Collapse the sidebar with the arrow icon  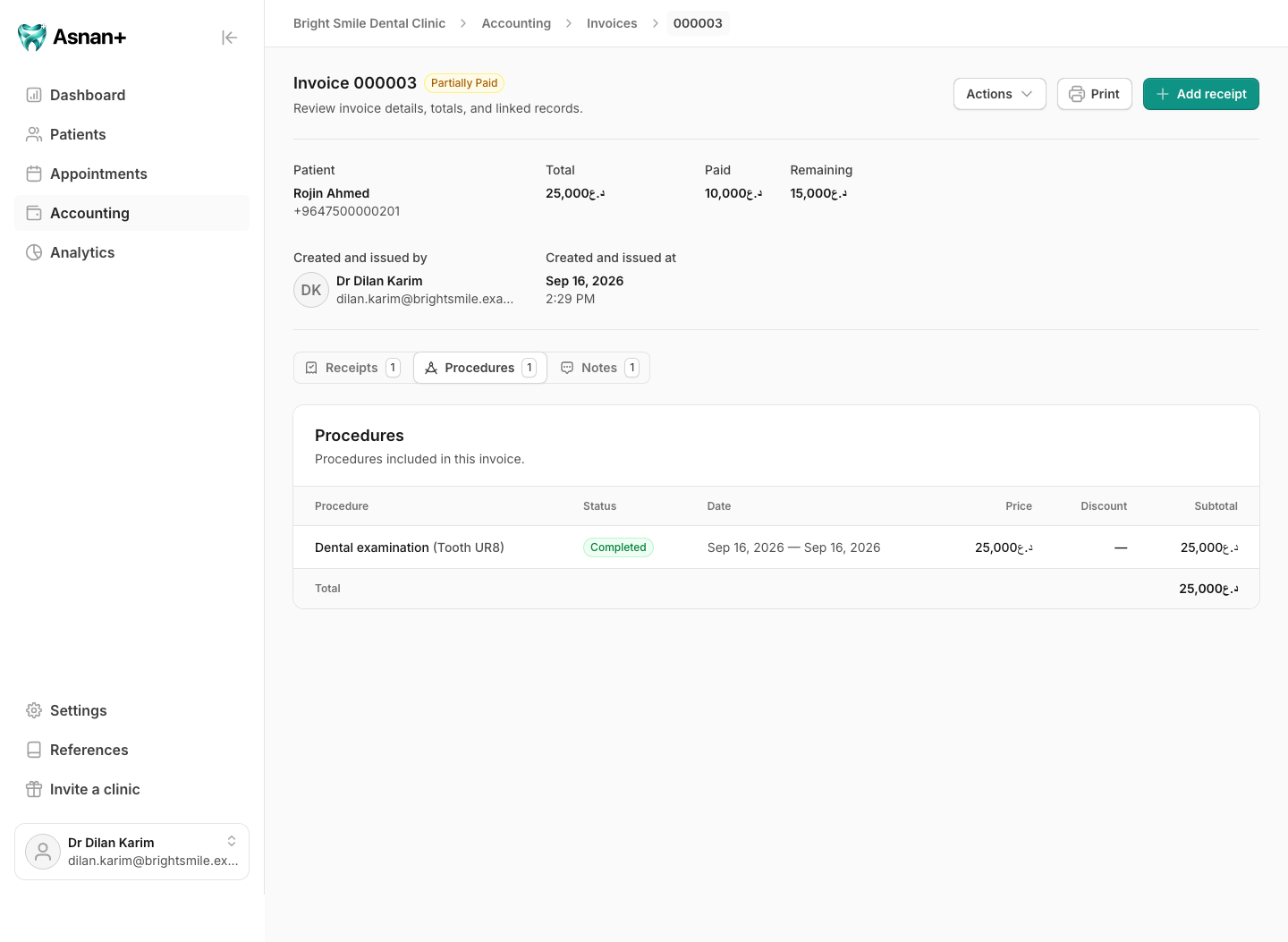(230, 38)
